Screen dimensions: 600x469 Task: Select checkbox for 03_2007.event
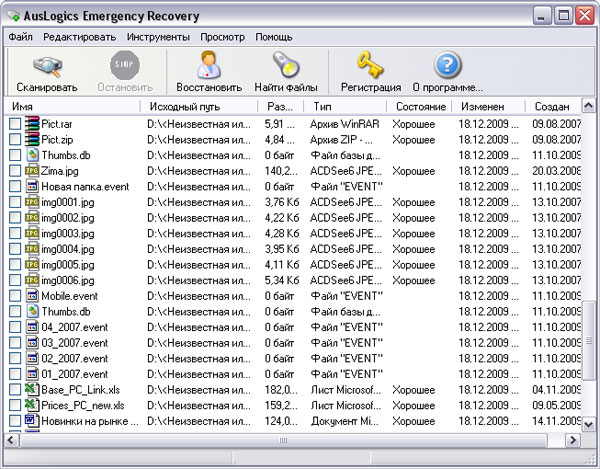click(15, 343)
